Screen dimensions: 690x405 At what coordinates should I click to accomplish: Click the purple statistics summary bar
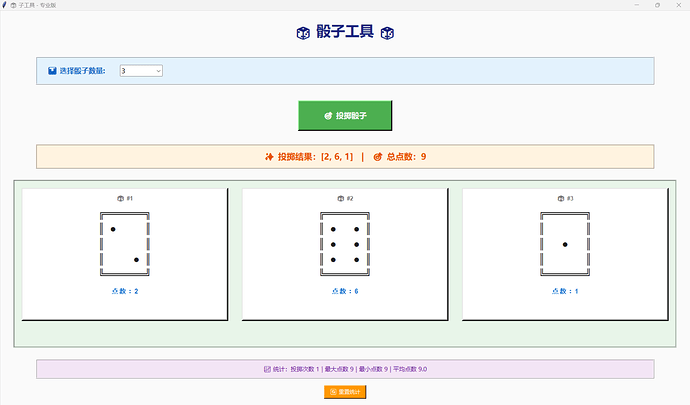pos(345,369)
